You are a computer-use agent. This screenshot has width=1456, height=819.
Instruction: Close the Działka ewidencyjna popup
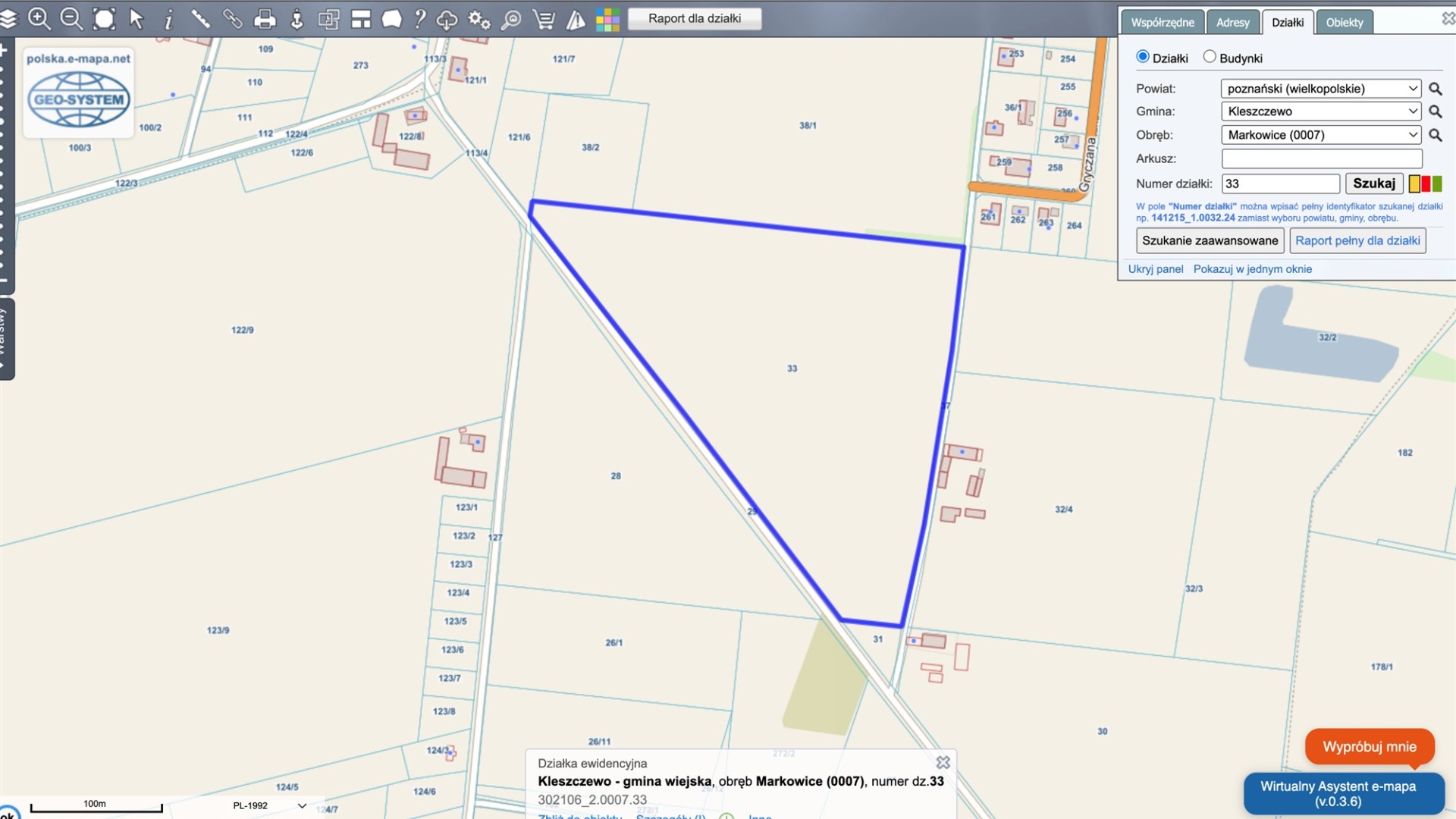coord(943,762)
